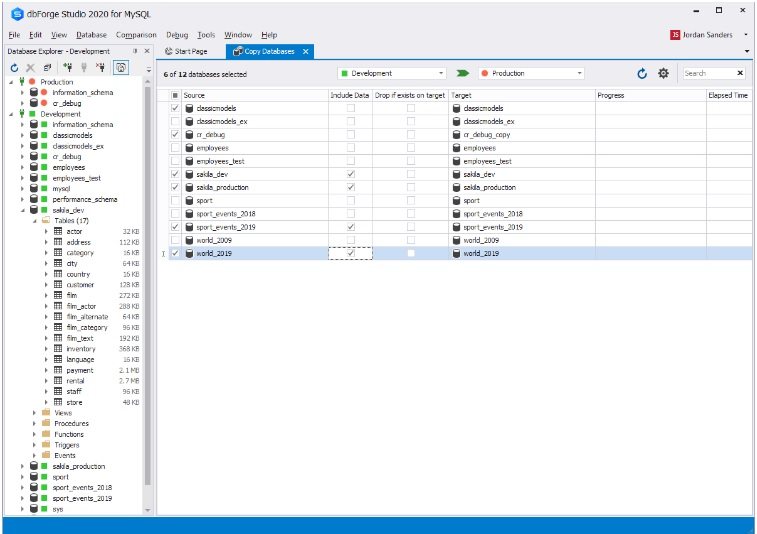The width and height of the screenshot is (757, 534).
Task: Click the Views folder icon
Action: pyautogui.click(x=46, y=412)
